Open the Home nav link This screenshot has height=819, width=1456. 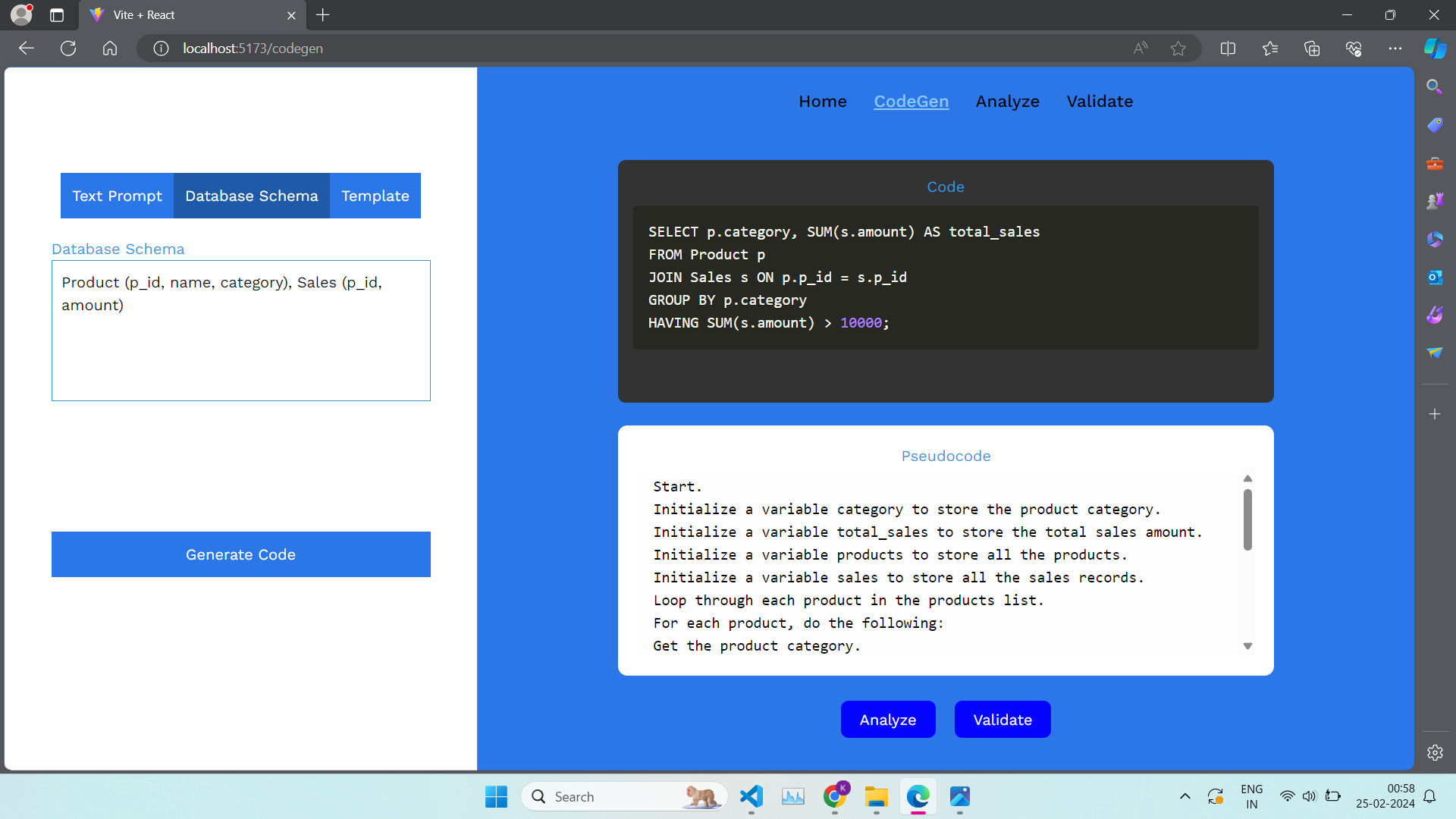pyautogui.click(x=822, y=102)
